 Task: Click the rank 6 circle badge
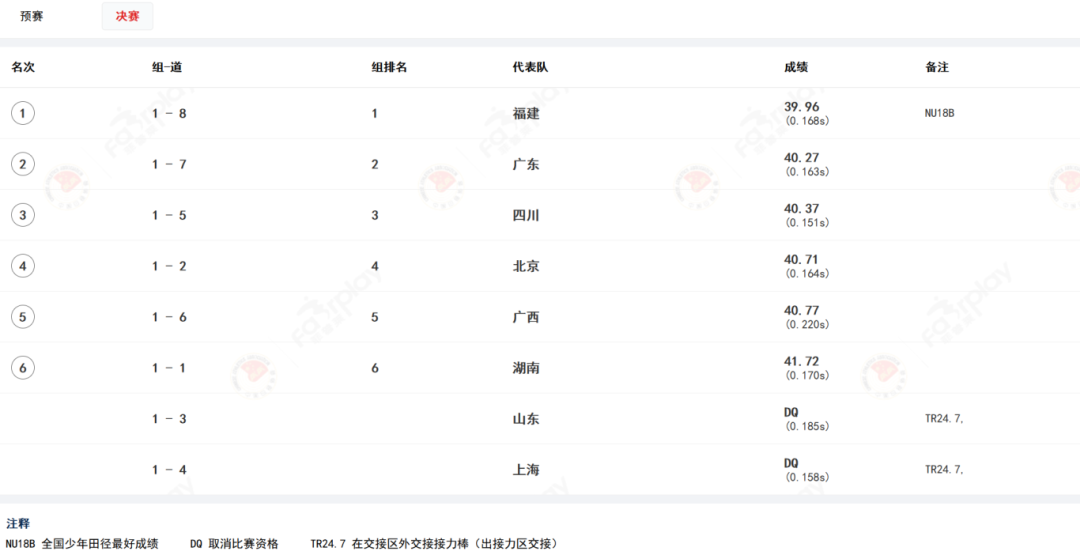click(x=23, y=368)
